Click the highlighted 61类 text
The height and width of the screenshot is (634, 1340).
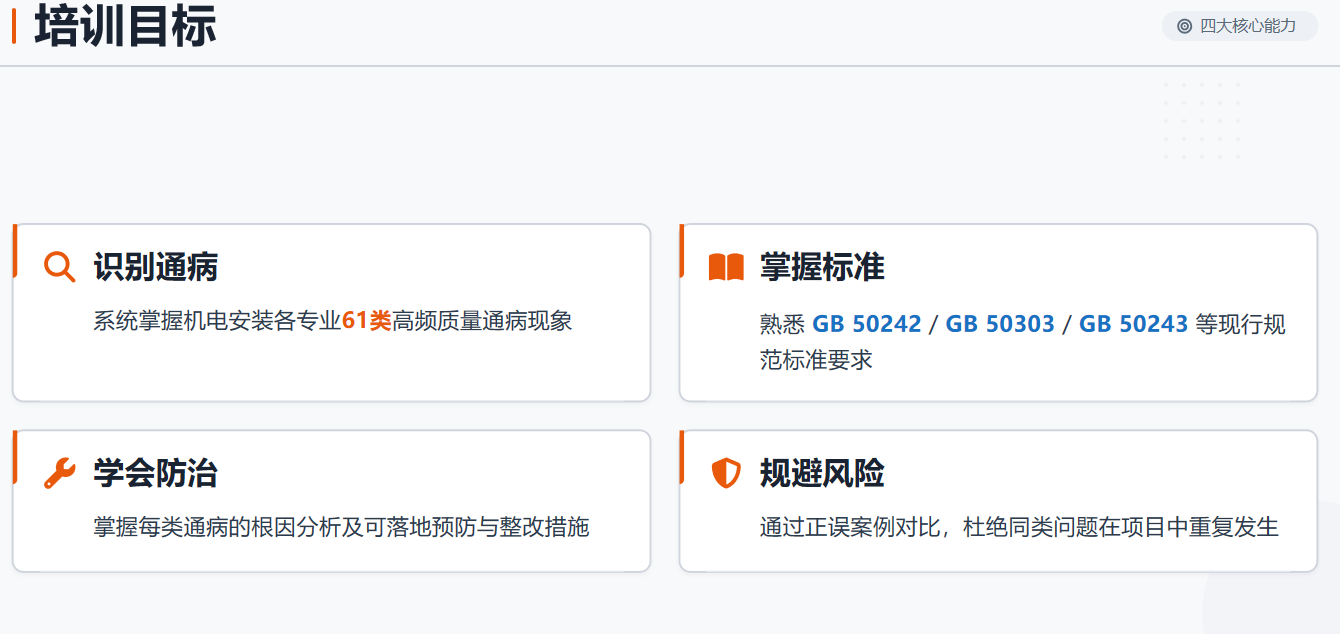click(367, 321)
